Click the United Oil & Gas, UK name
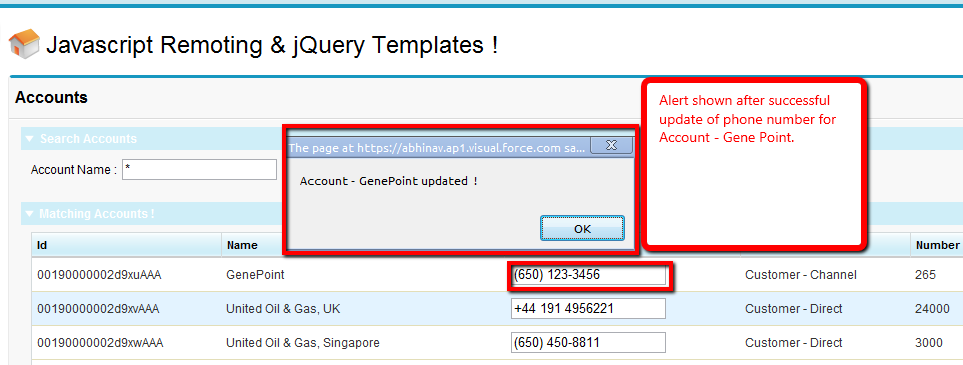This screenshot has height=365, width=963. pyautogui.click(x=283, y=309)
